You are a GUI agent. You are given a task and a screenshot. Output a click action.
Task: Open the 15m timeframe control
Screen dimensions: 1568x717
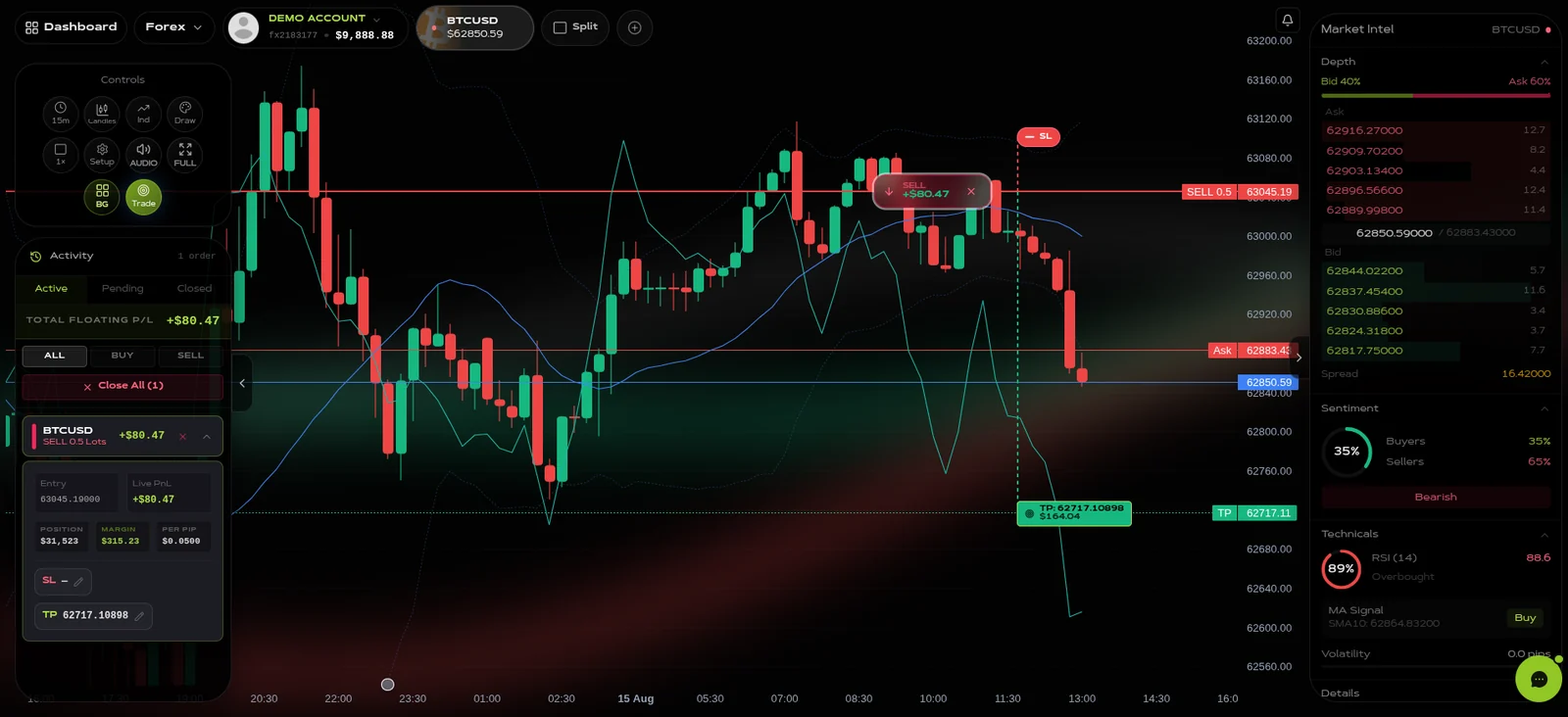[61, 113]
